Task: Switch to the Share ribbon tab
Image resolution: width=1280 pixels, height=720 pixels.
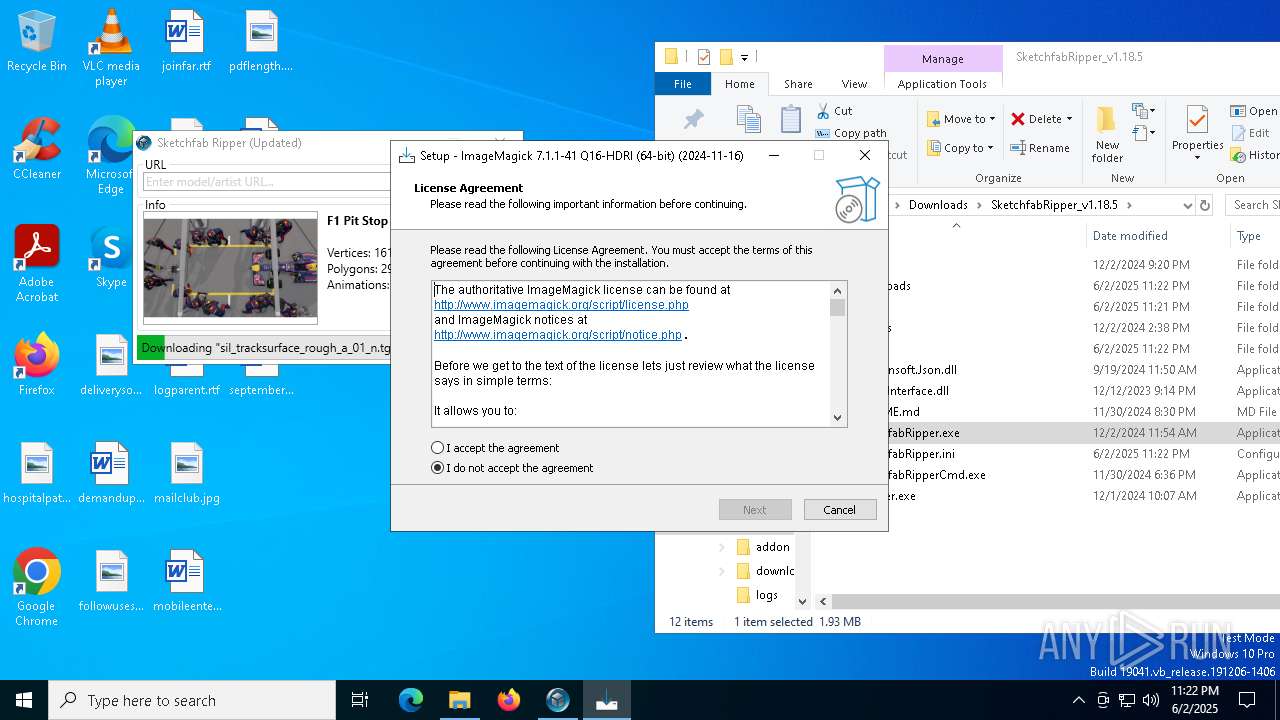Action: [798, 84]
